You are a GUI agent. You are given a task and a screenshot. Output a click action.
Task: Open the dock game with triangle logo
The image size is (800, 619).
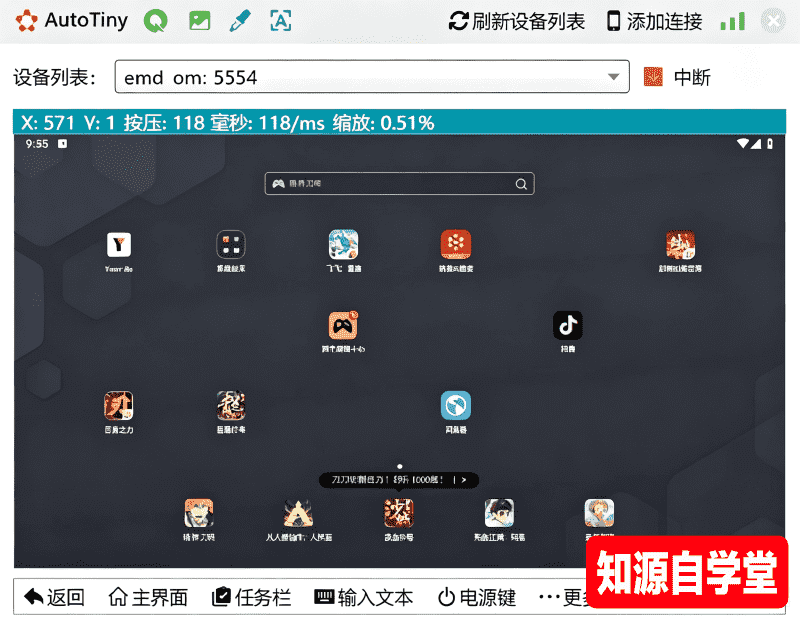coord(298,513)
